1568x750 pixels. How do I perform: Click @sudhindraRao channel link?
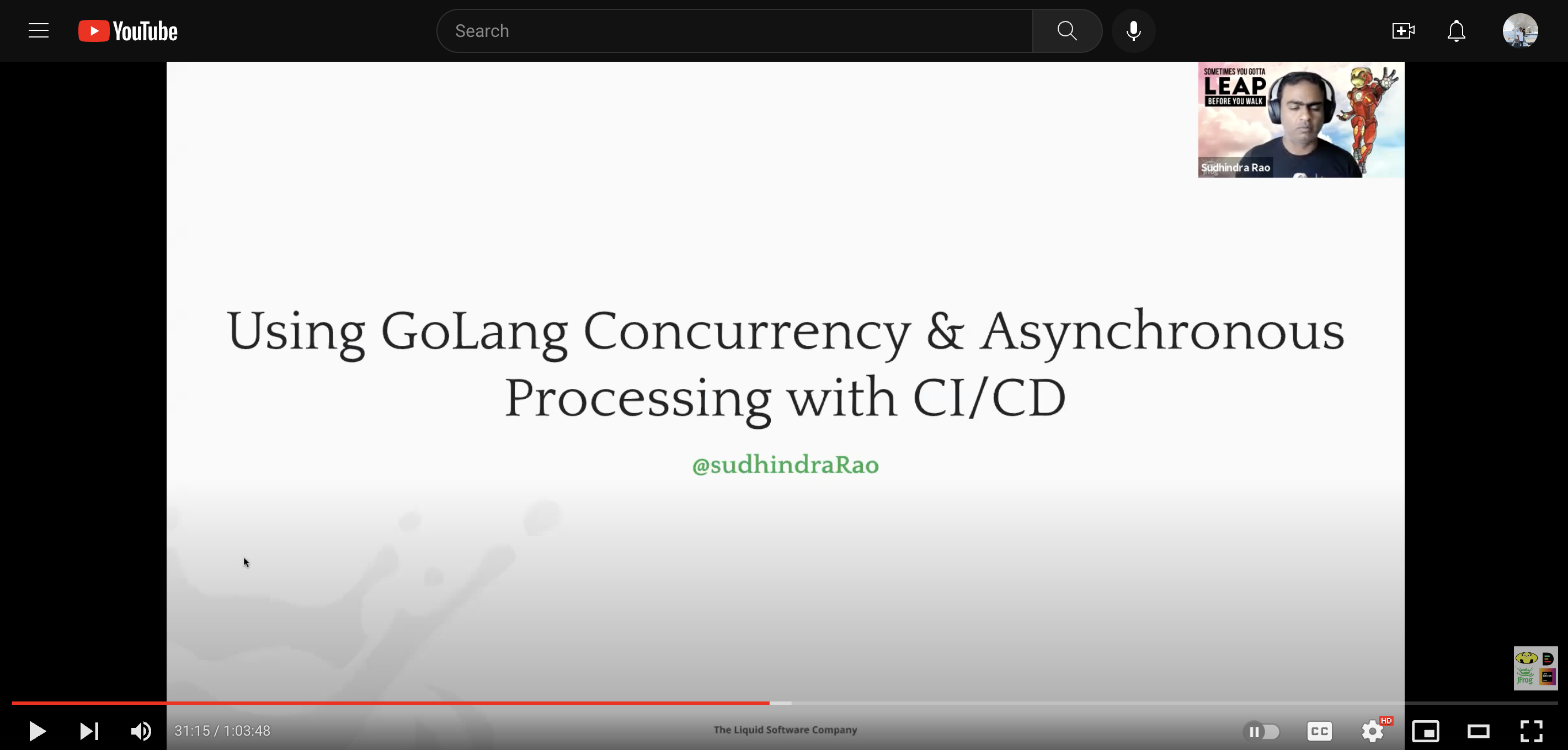(784, 464)
